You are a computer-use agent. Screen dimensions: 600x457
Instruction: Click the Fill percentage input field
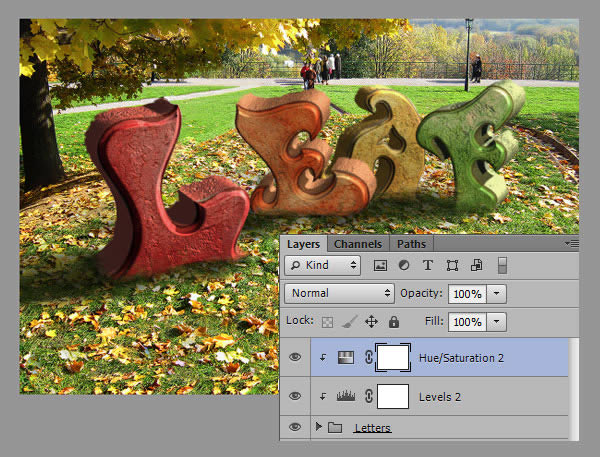tap(466, 322)
